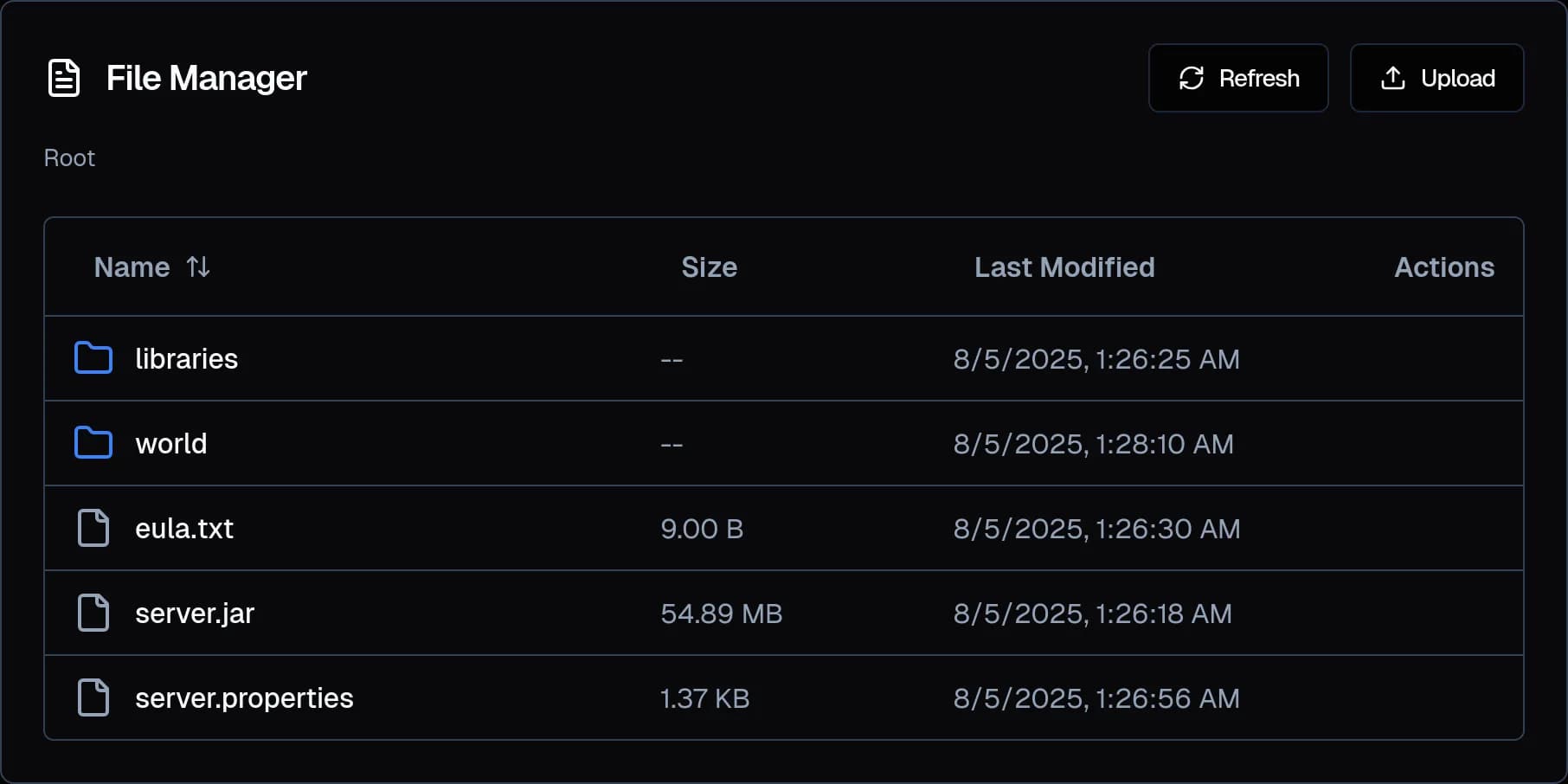
Task: Click the libraries folder icon
Action: tap(93, 357)
